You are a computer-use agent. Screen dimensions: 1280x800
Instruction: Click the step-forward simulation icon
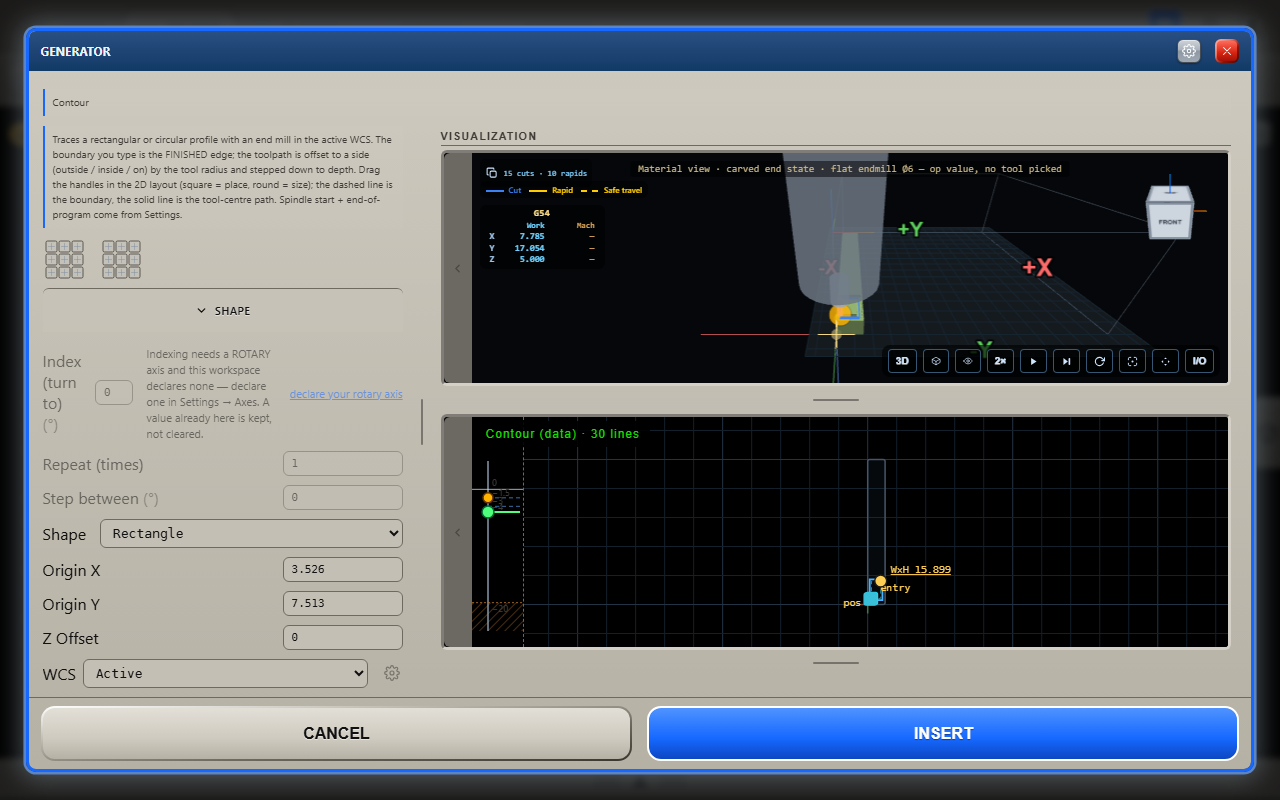coord(1066,361)
